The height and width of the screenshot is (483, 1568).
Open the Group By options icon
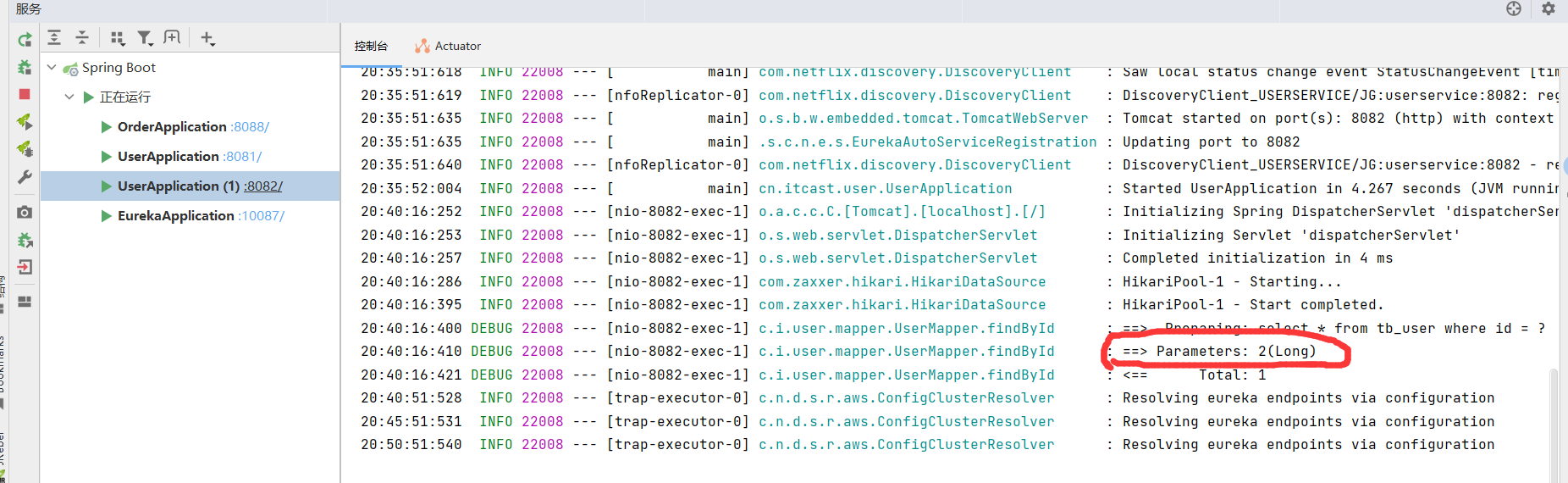(x=118, y=38)
